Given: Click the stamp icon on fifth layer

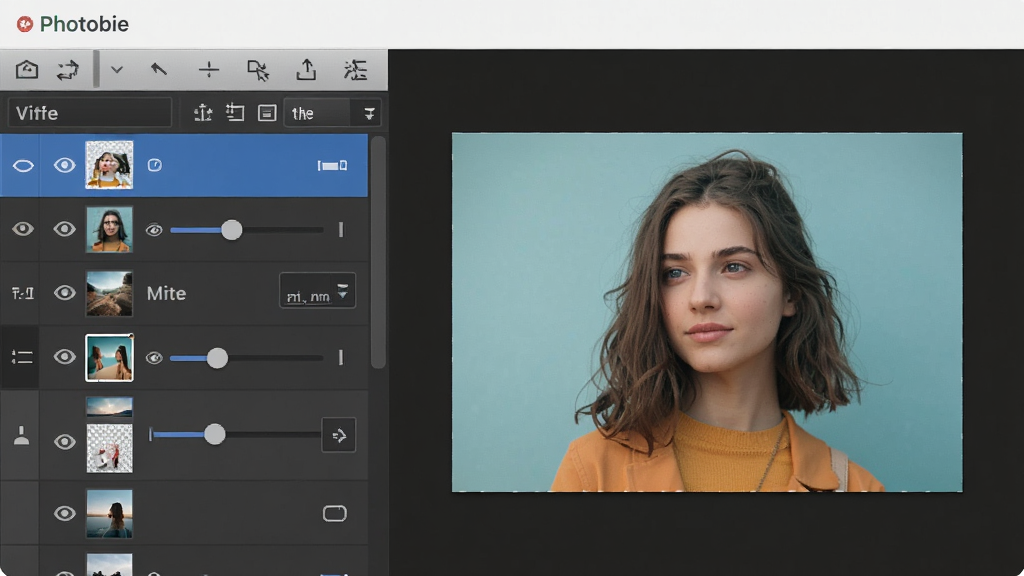Looking at the screenshot, I should pyautogui.click(x=22, y=435).
